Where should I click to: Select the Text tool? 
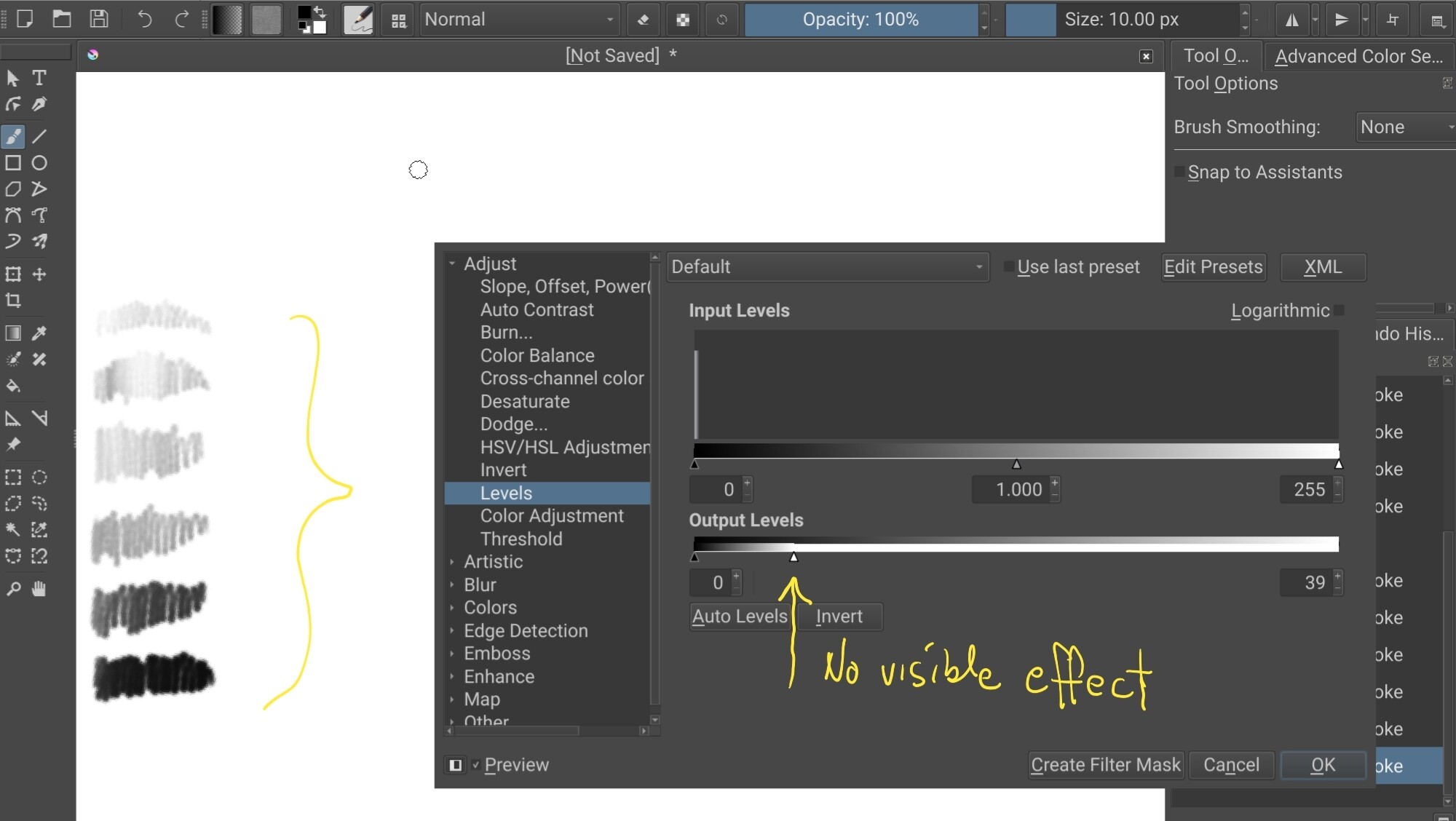pyautogui.click(x=39, y=78)
